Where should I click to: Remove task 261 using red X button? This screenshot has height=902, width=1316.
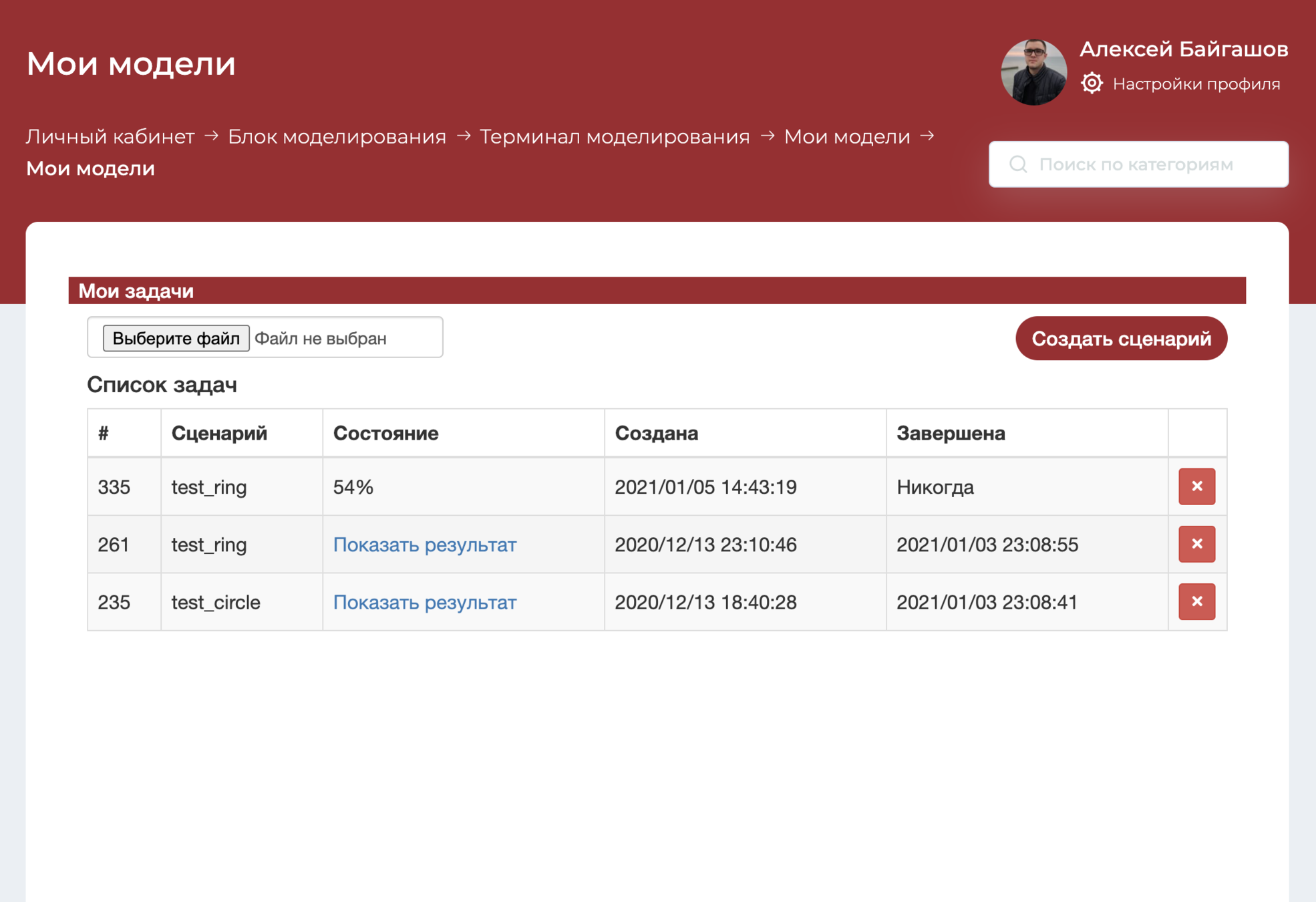coord(1196,544)
